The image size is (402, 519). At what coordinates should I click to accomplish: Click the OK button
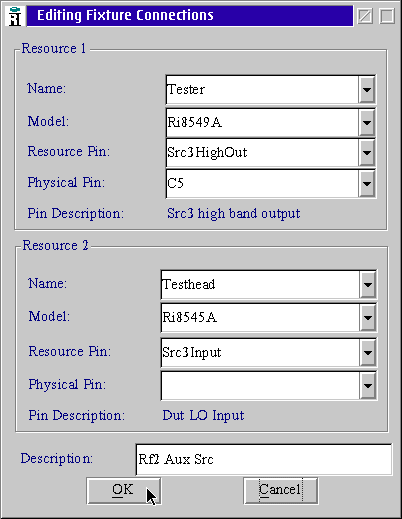124,491
